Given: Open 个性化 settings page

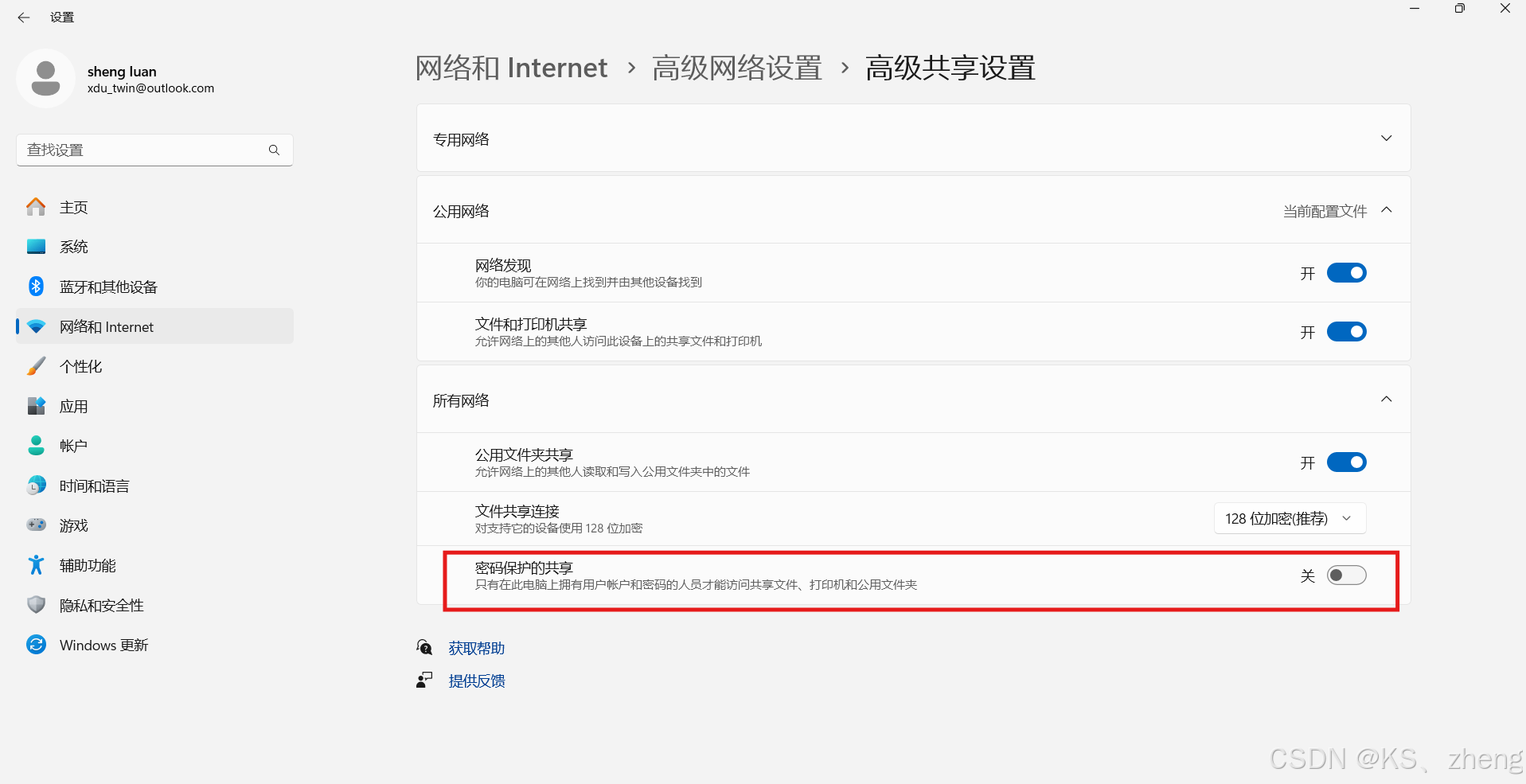Looking at the screenshot, I should click(154, 366).
